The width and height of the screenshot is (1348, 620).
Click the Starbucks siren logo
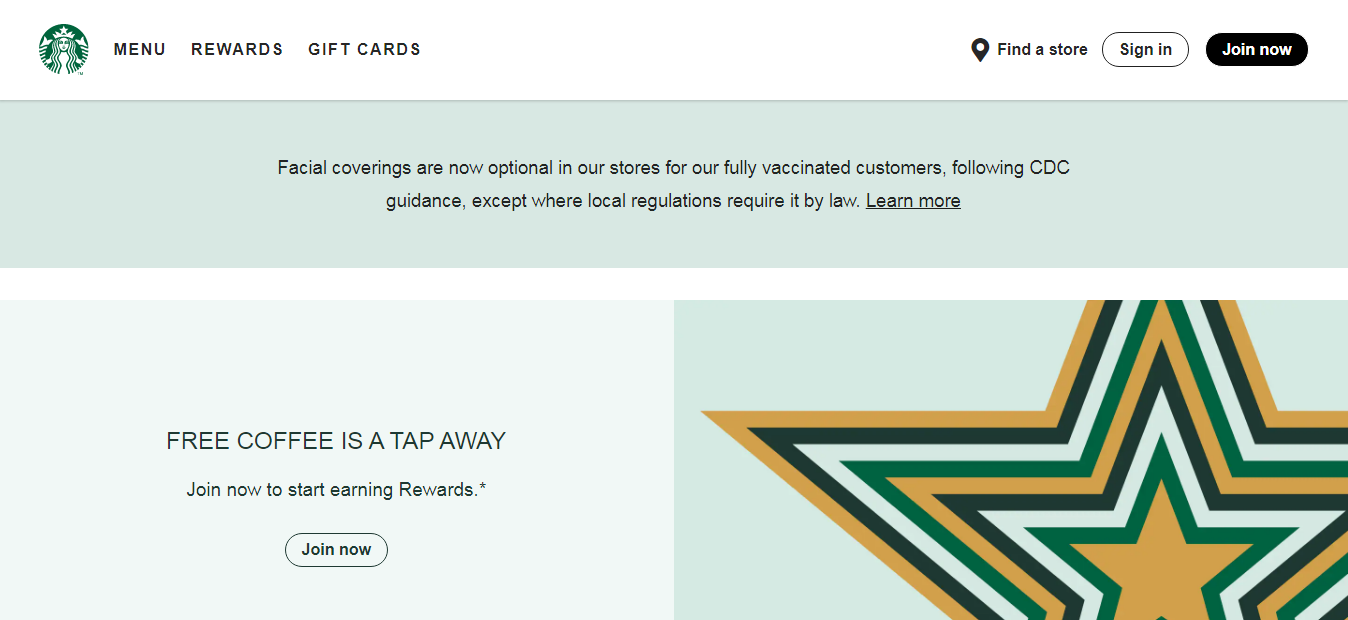(63, 49)
